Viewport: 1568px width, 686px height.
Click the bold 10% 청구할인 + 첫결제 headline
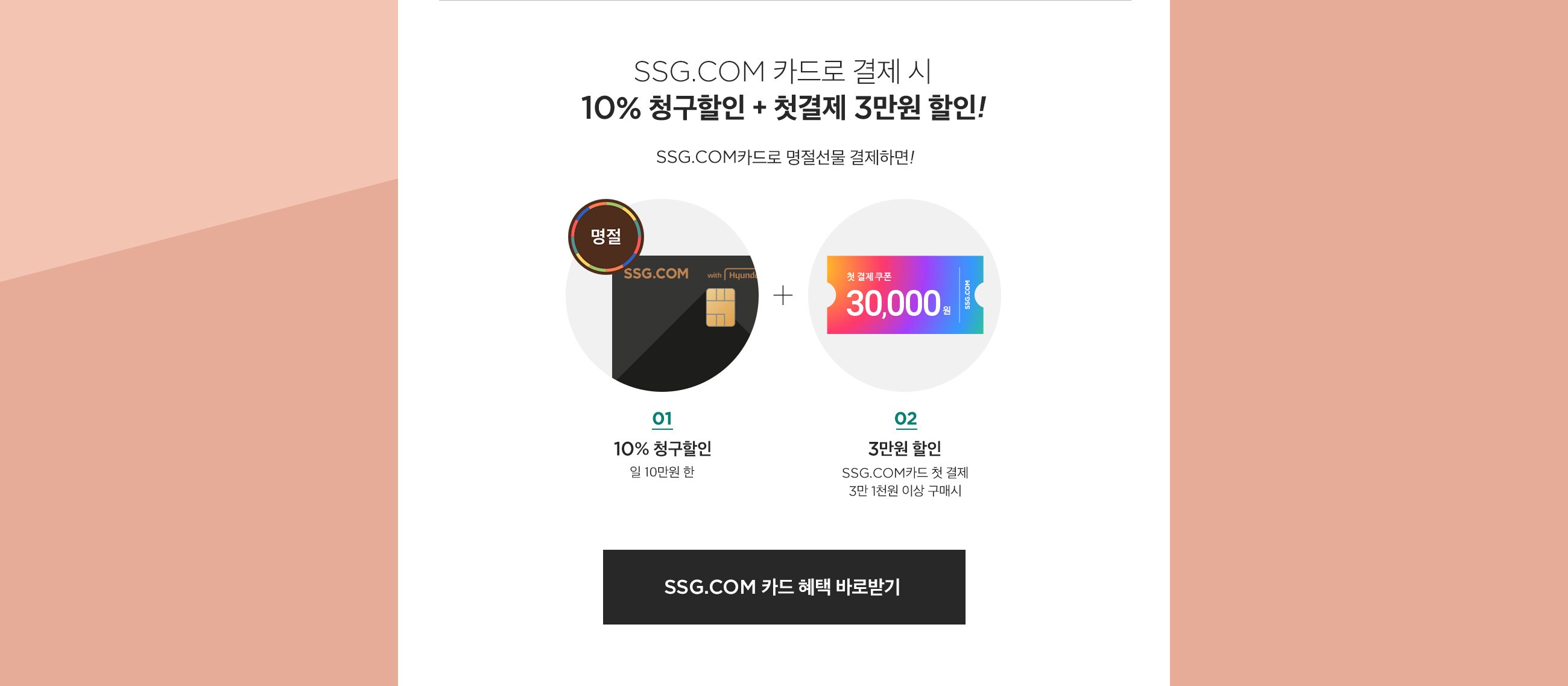(x=783, y=108)
